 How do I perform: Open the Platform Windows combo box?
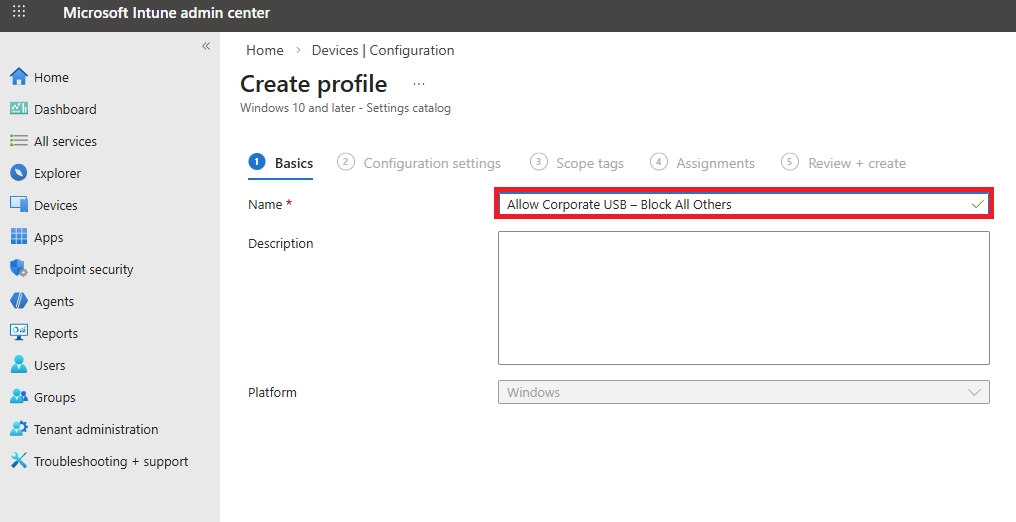coord(743,392)
